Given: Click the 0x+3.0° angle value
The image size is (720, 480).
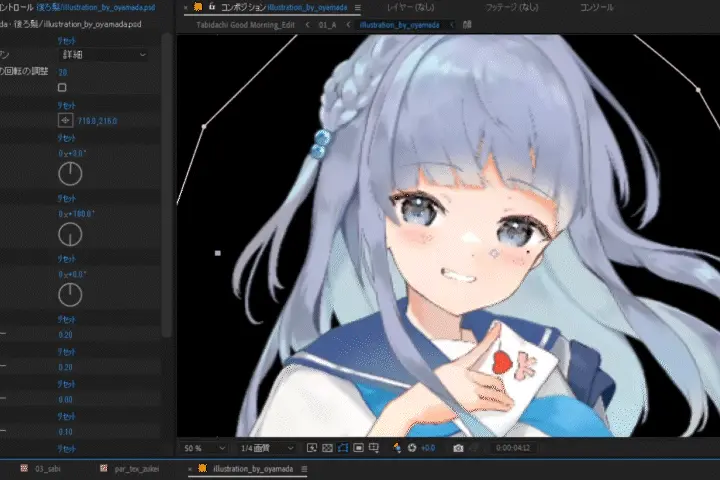Looking at the screenshot, I should coord(72,153).
